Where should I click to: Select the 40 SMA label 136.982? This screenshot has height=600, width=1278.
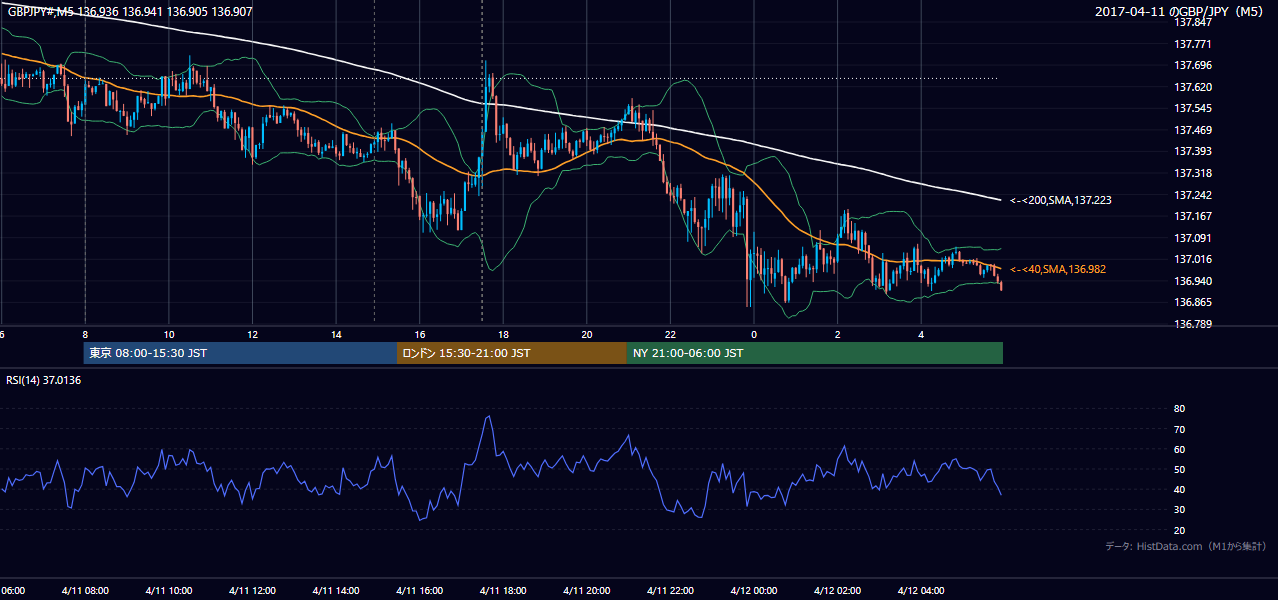1058,269
